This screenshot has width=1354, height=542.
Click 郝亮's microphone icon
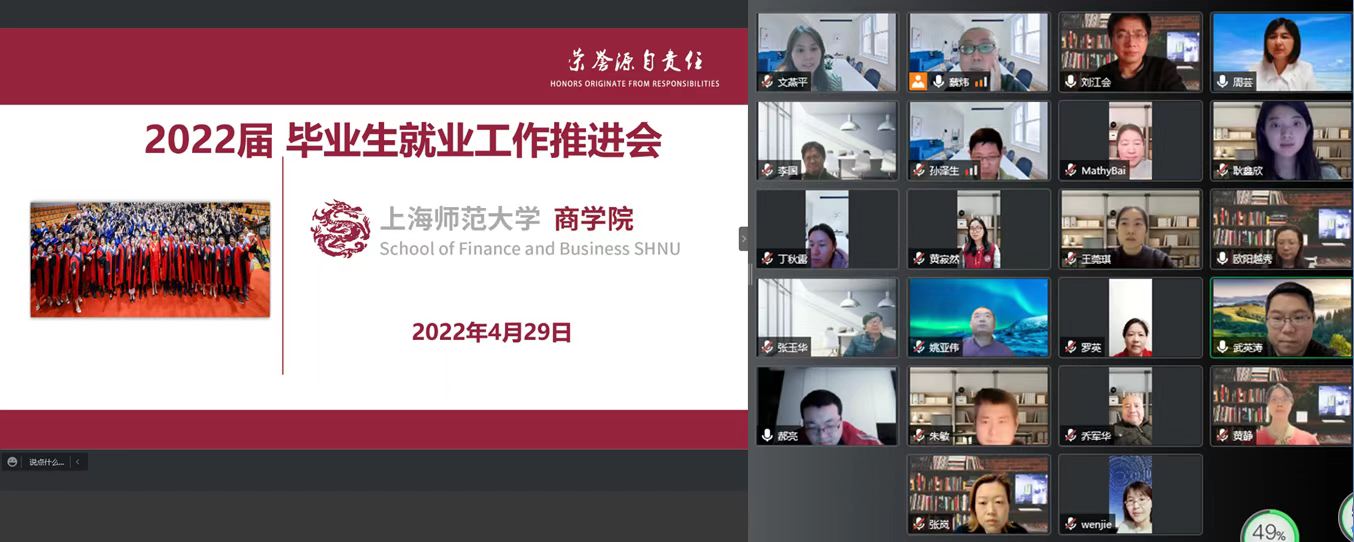767,435
